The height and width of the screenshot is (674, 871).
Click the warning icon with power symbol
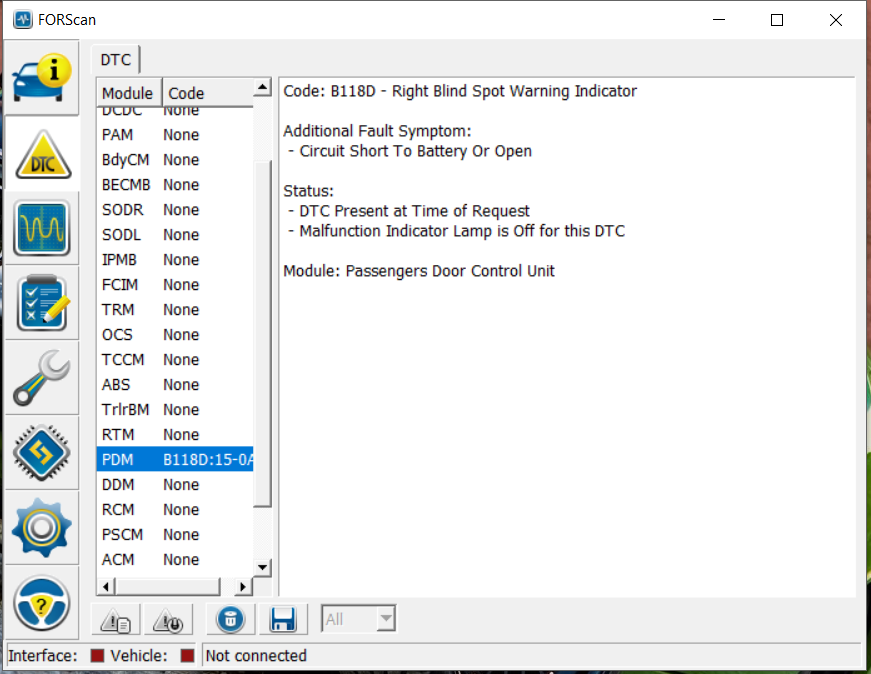pos(168,619)
